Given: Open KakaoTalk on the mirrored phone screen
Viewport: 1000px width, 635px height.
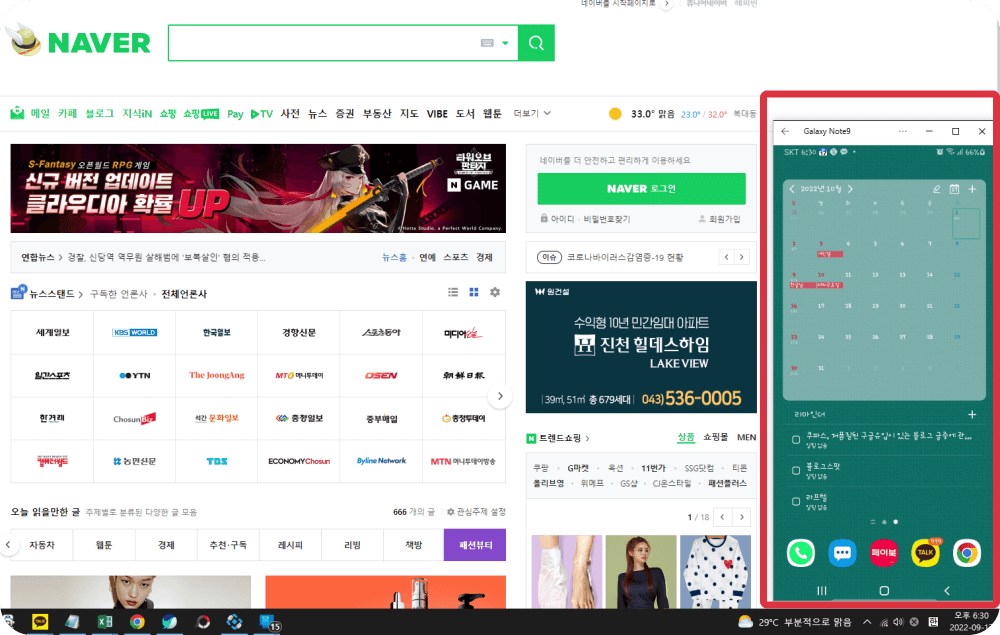Looking at the screenshot, I should (924, 552).
